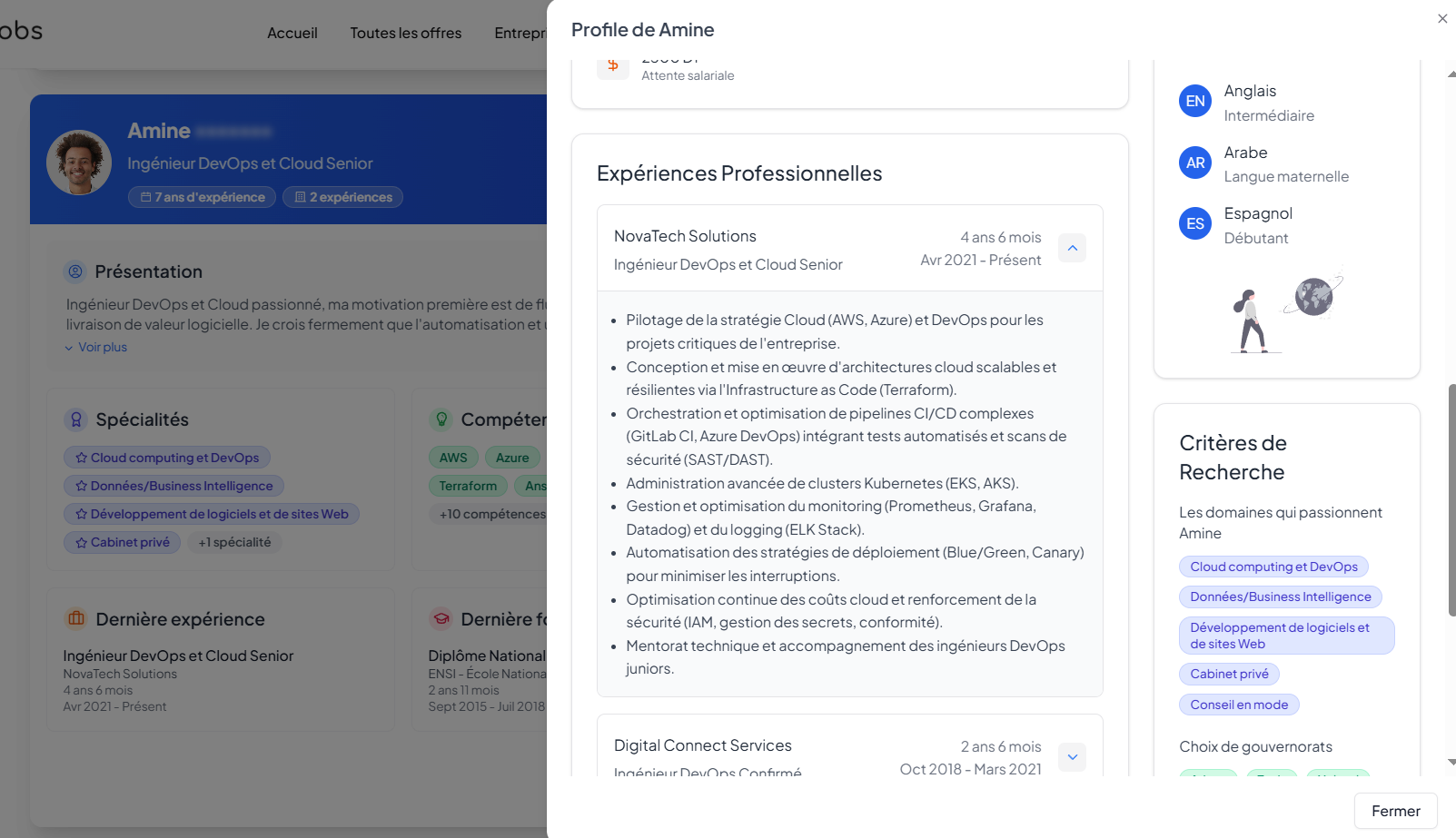Click the Dernière expérience briefcase icon

pyautogui.click(x=76, y=618)
